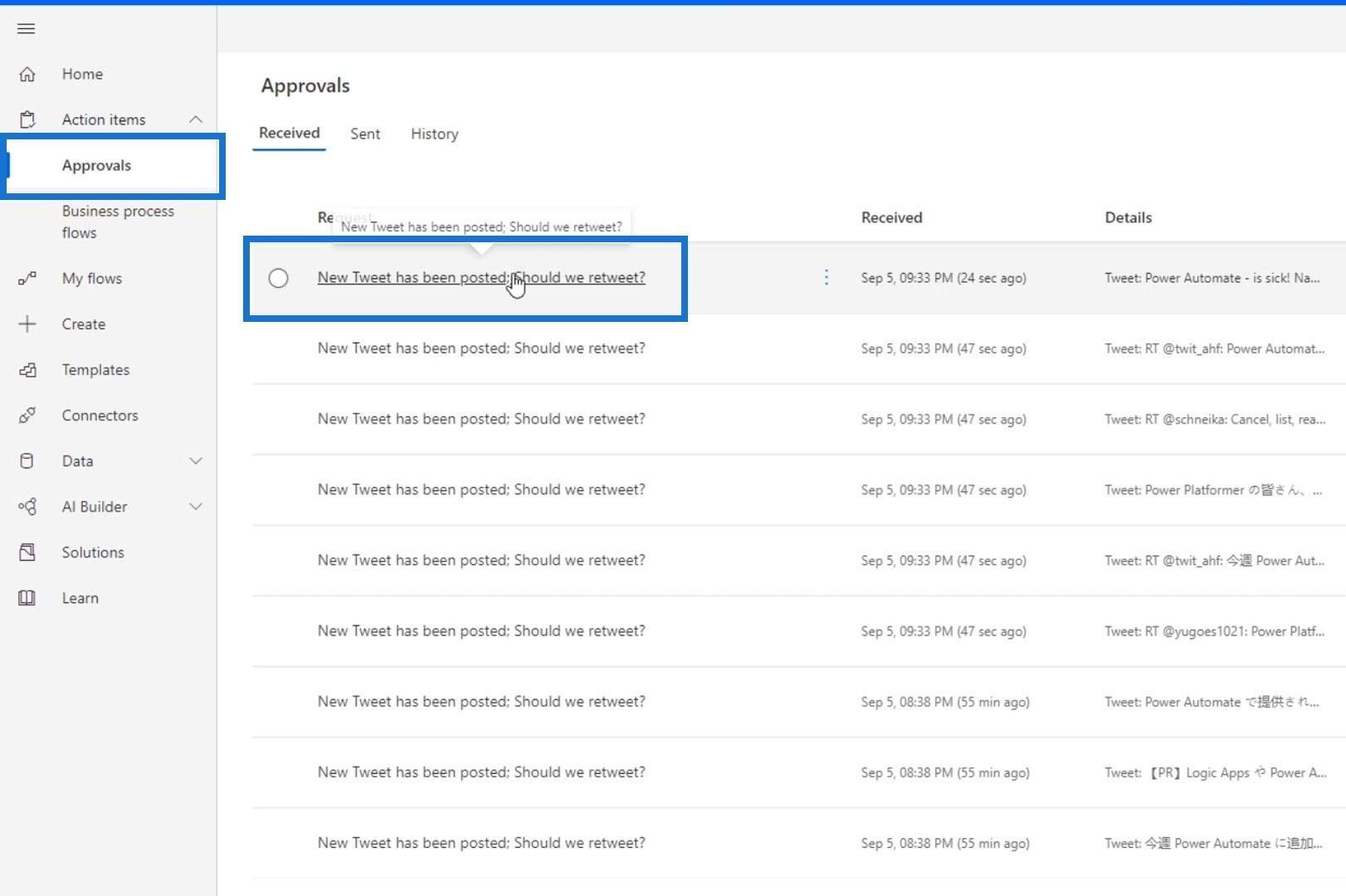The height and width of the screenshot is (896, 1346).
Task: Open the Create page
Action: (83, 324)
